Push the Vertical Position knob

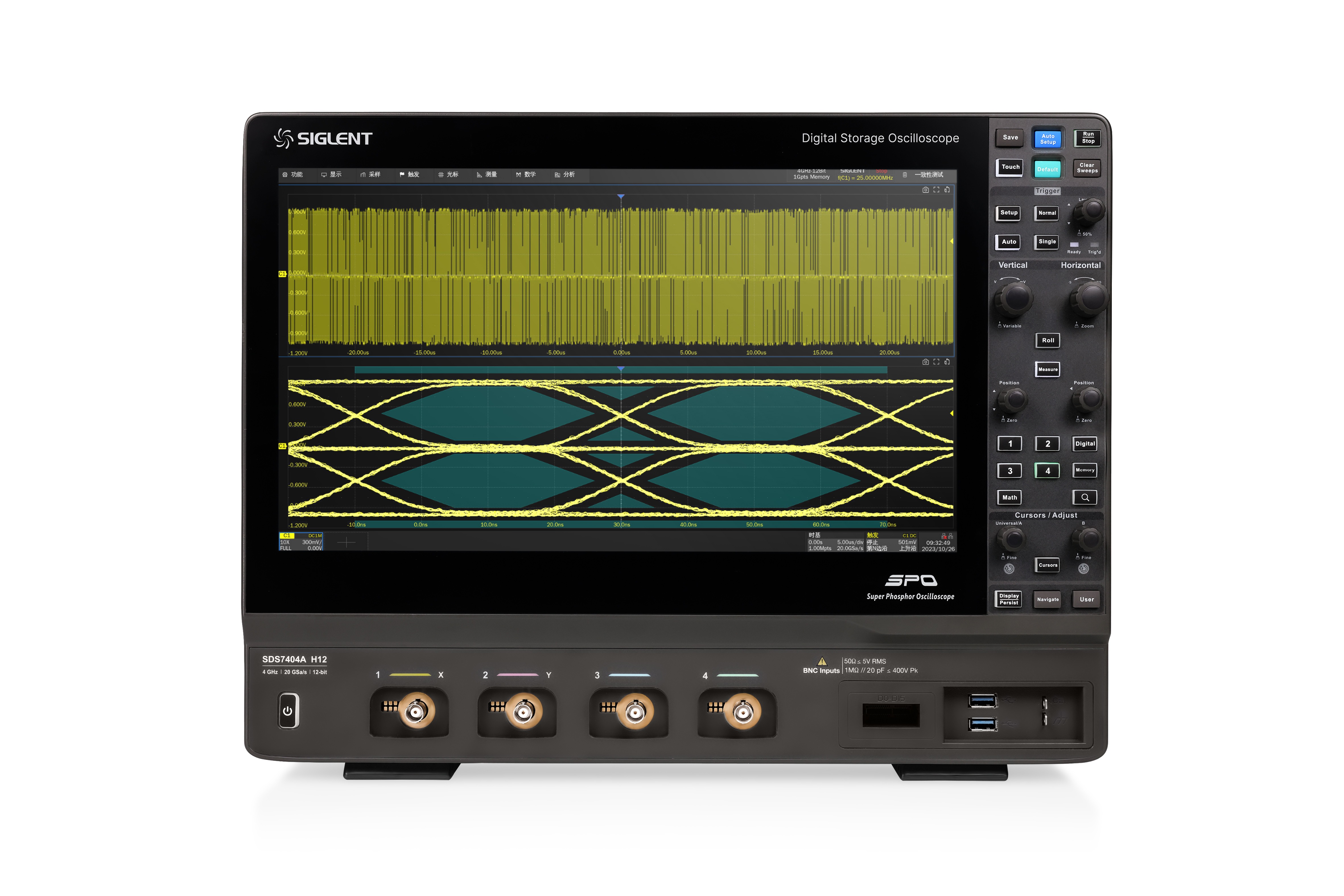pyautogui.click(x=1014, y=399)
